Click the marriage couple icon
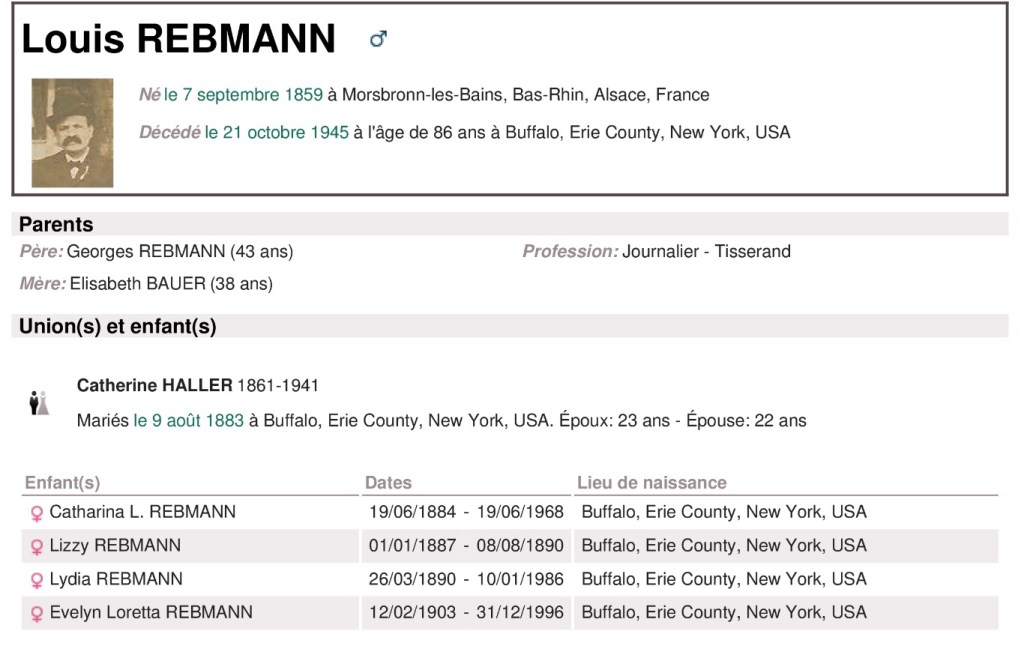This screenshot has width=1024, height=658. 39,403
